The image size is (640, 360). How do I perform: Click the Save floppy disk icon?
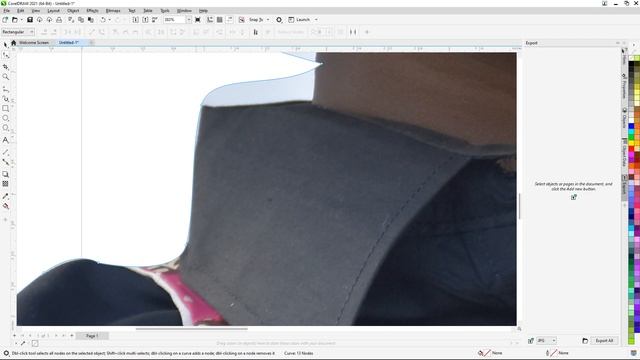pos(30,20)
